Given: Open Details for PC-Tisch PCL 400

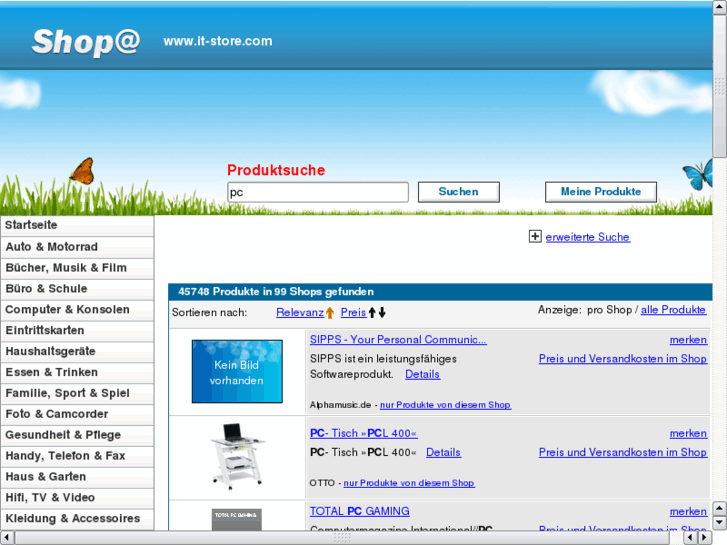Looking at the screenshot, I should (x=443, y=452).
